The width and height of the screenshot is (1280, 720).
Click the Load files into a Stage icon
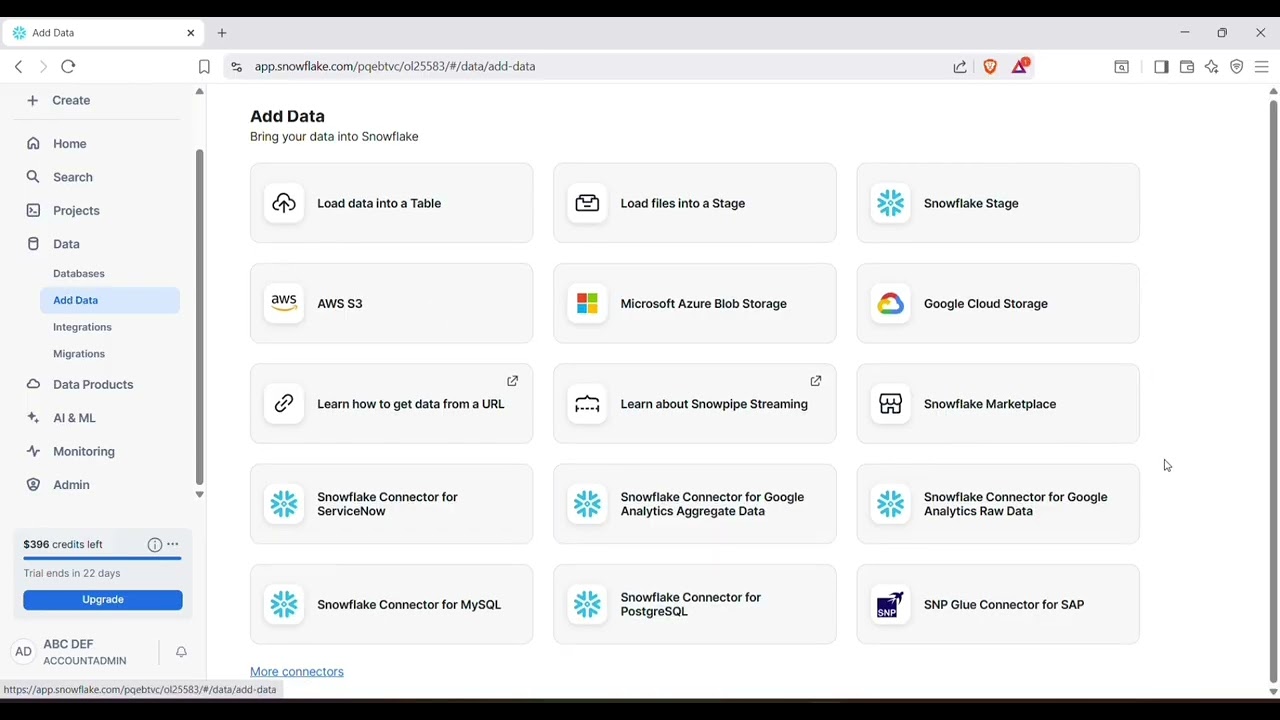pyautogui.click(x=587, y=203)
